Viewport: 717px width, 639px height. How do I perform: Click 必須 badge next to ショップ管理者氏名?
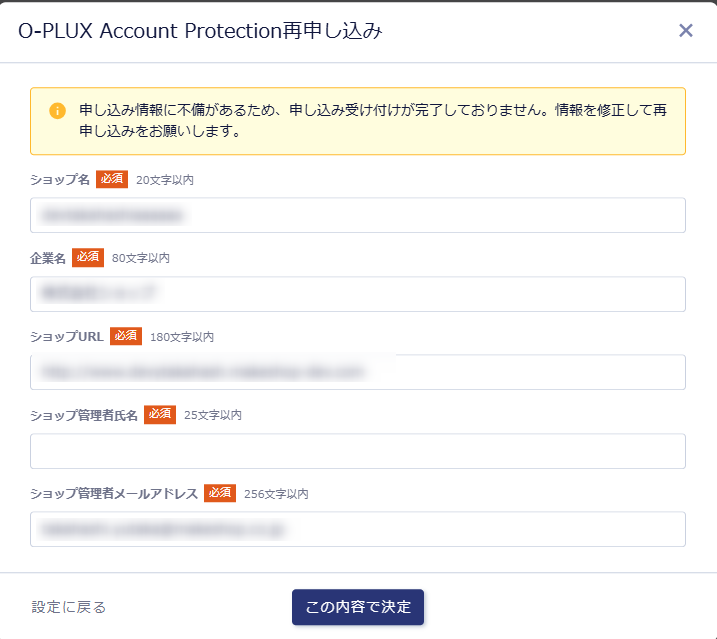[160, 415]
